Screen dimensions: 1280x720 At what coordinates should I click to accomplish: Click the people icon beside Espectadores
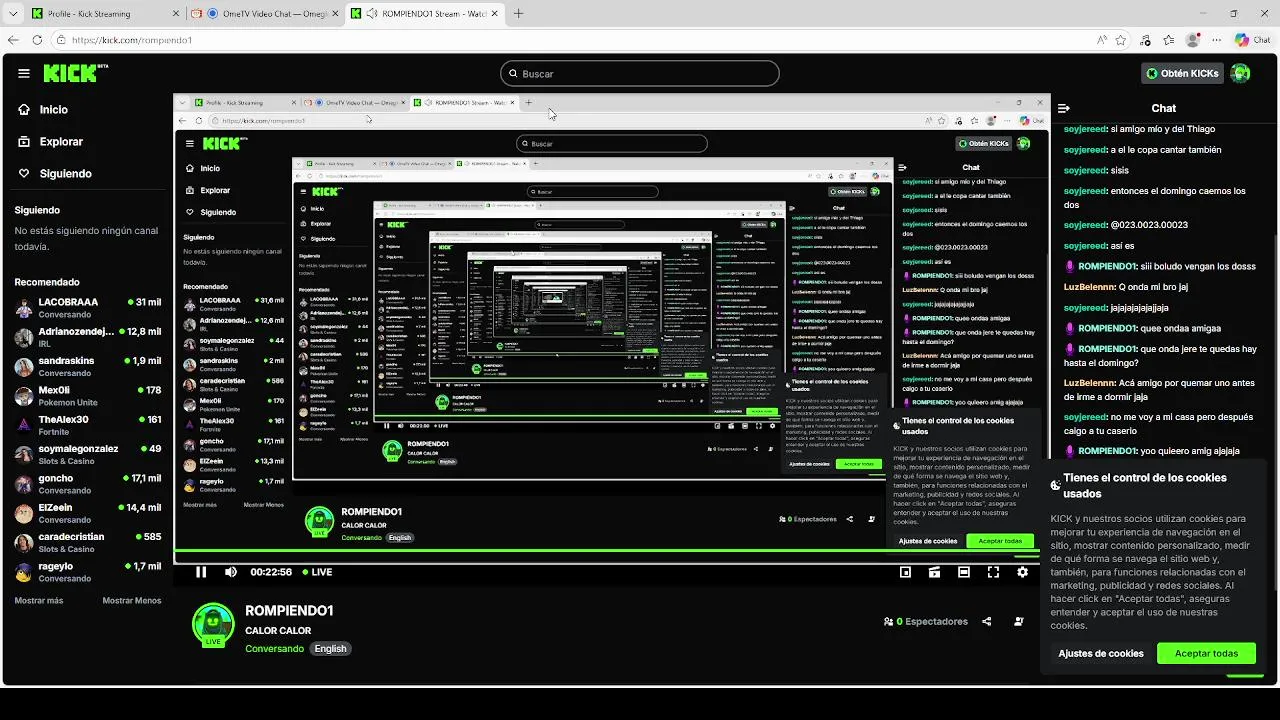(888, 621)
